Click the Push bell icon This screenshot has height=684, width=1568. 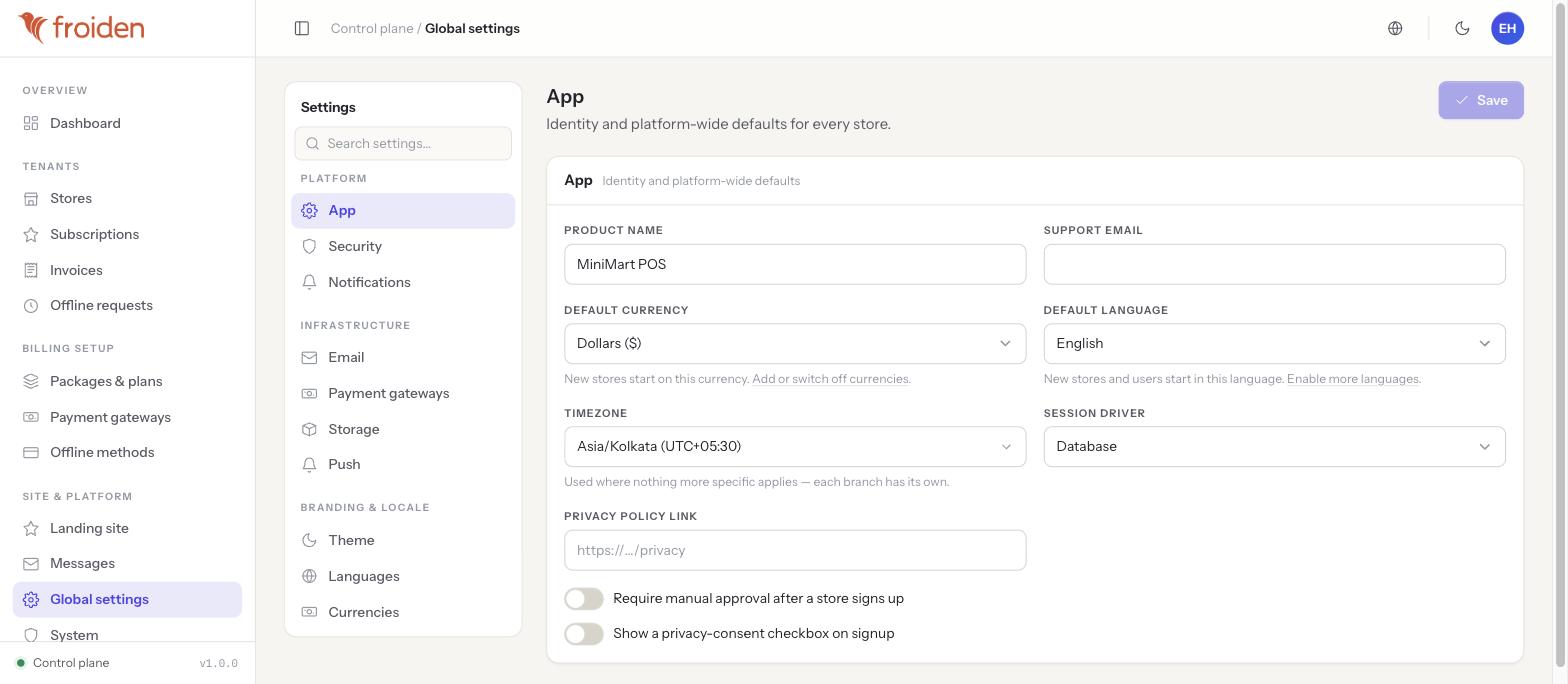coord(309,464)
